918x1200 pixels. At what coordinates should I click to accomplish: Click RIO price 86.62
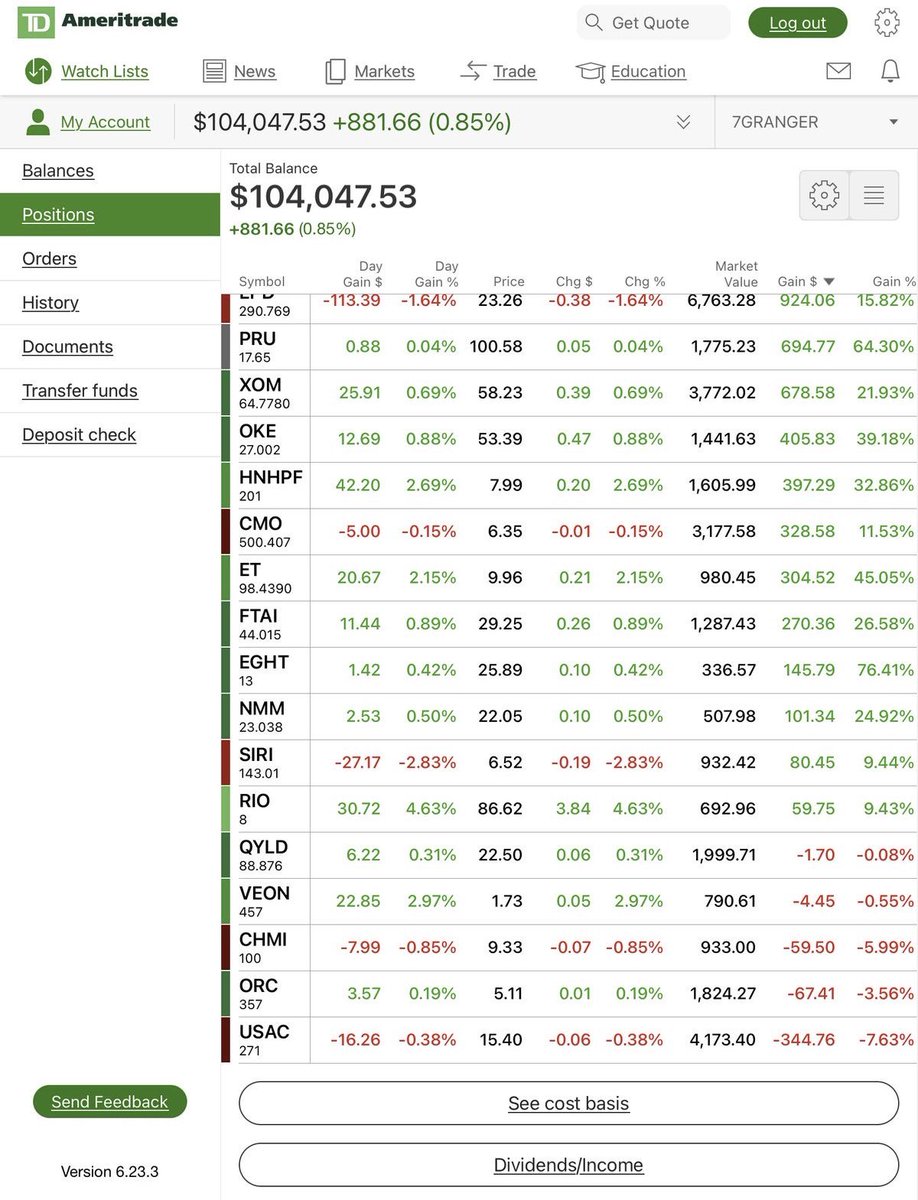(500, 809)
